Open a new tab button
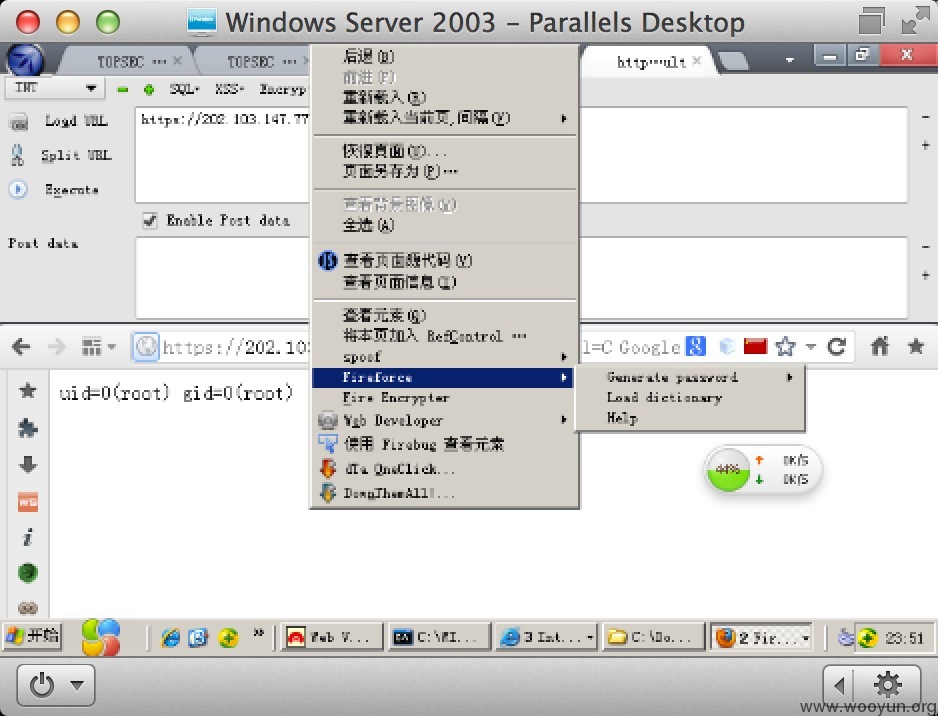This screenshot has width=938, height=716. 733,62
